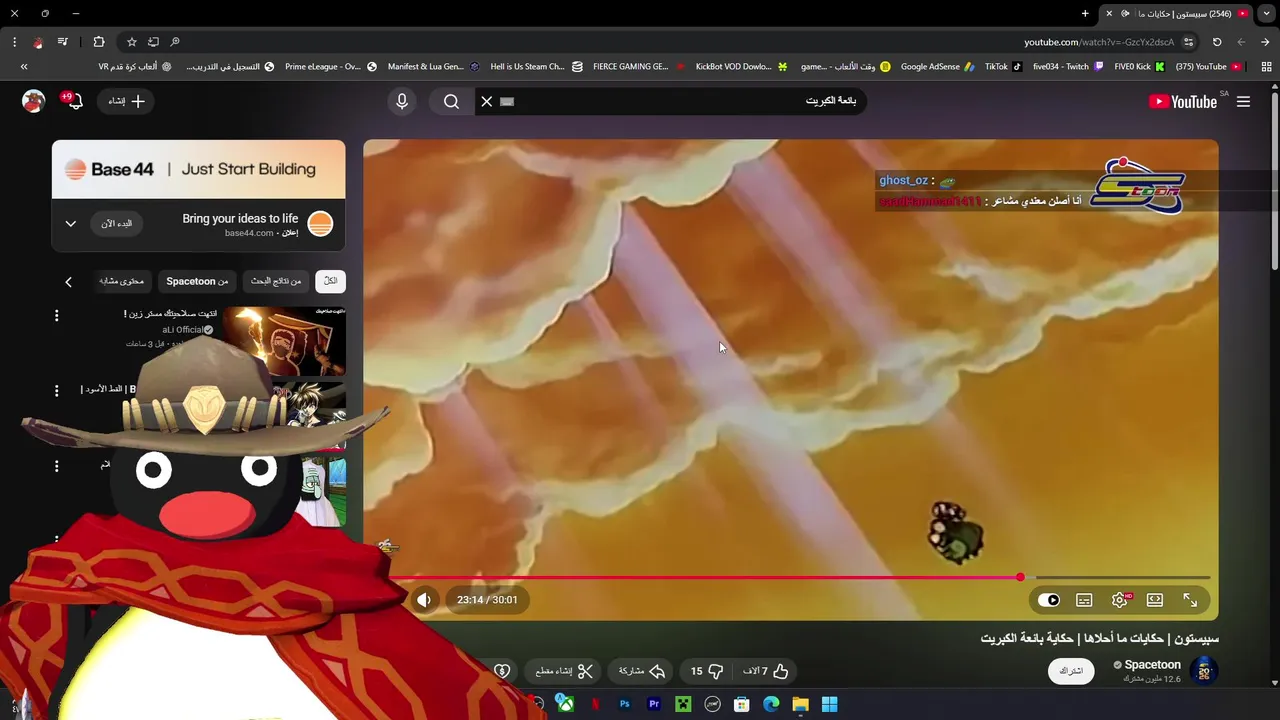The image size is (1280, 720).
Task: Go back with the browser back arrow
Action: click(1265, 42)
